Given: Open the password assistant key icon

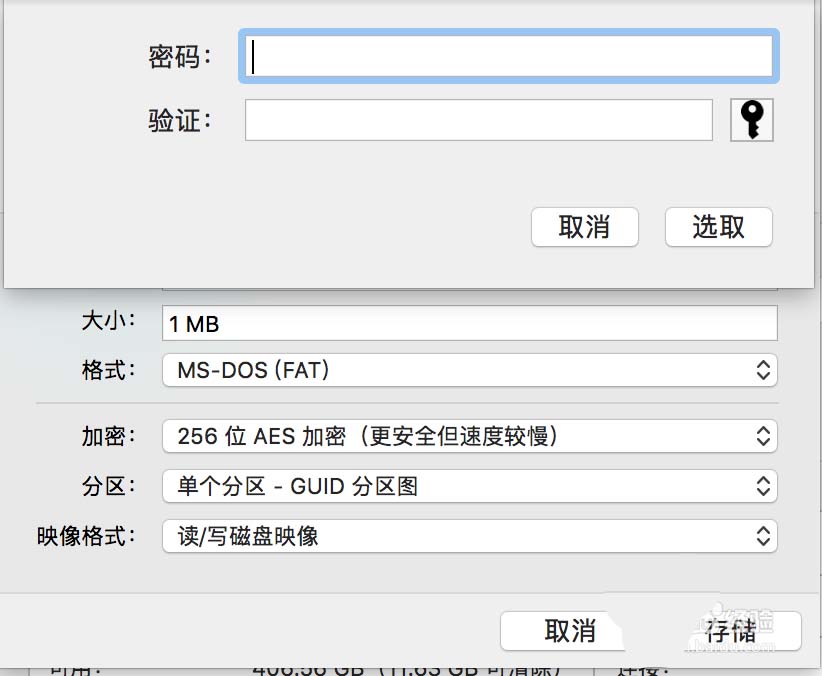Looking at the screenshot, I should pyautogui.click(x=752, y=120).
